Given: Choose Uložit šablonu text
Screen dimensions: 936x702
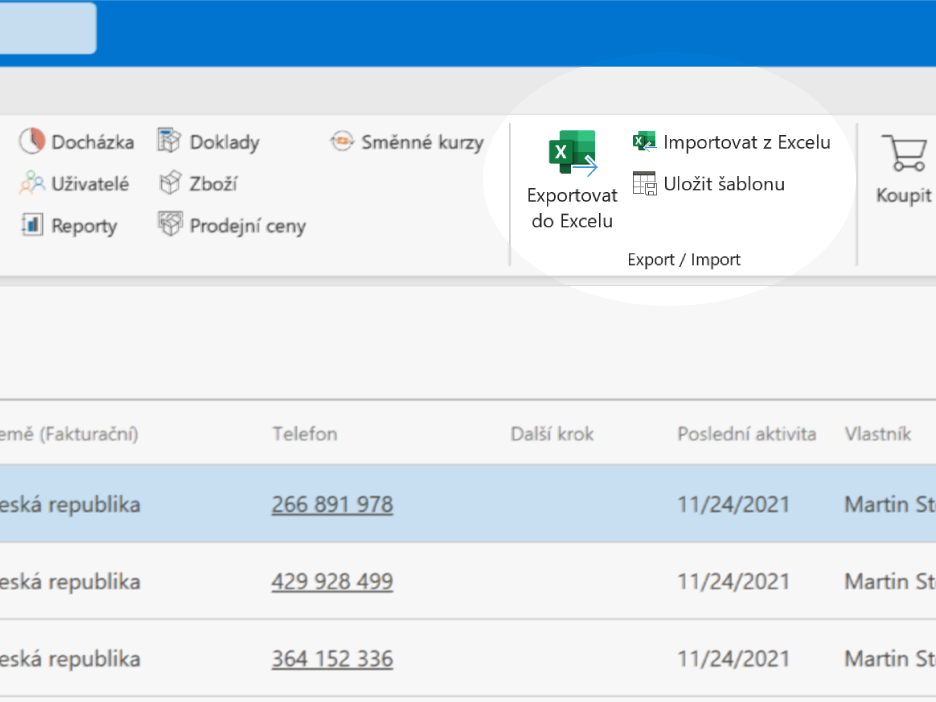Looking at the screenshot, I should (724, 184).
